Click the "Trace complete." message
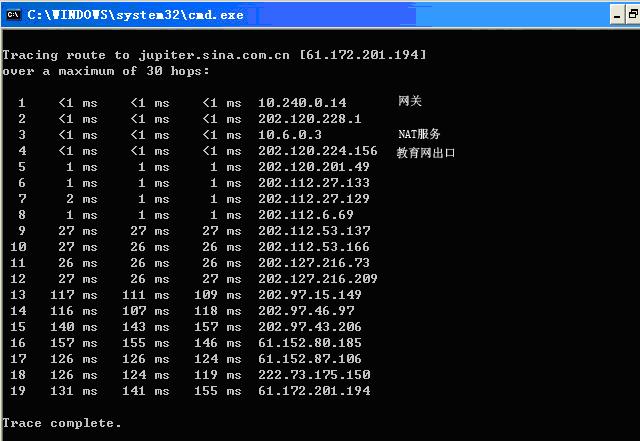 pyautogui.click(x=62, y=423)
